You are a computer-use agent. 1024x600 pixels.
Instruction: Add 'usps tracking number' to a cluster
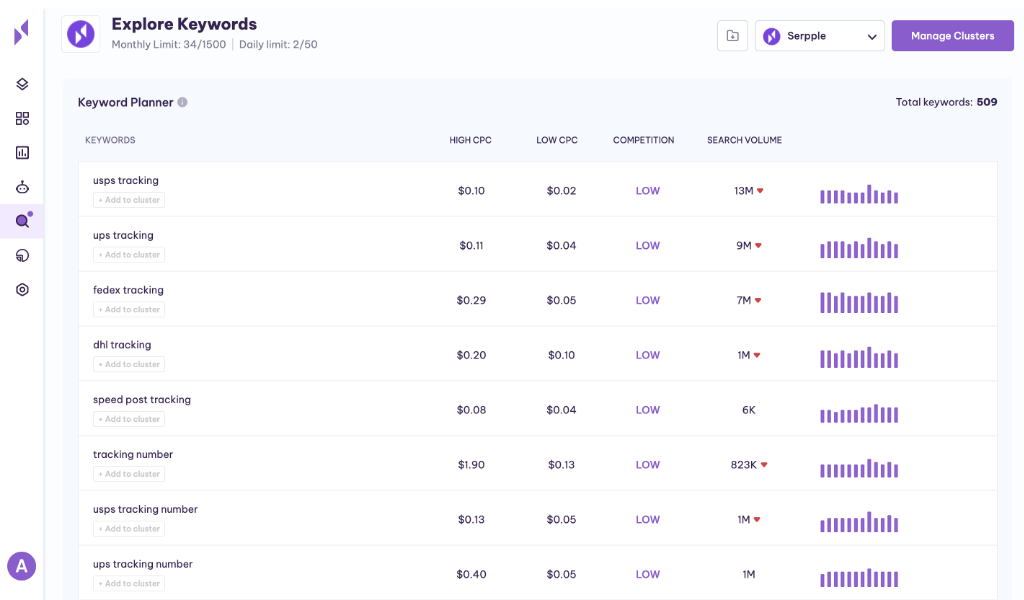pyautogui.click(x=129, y=529)
